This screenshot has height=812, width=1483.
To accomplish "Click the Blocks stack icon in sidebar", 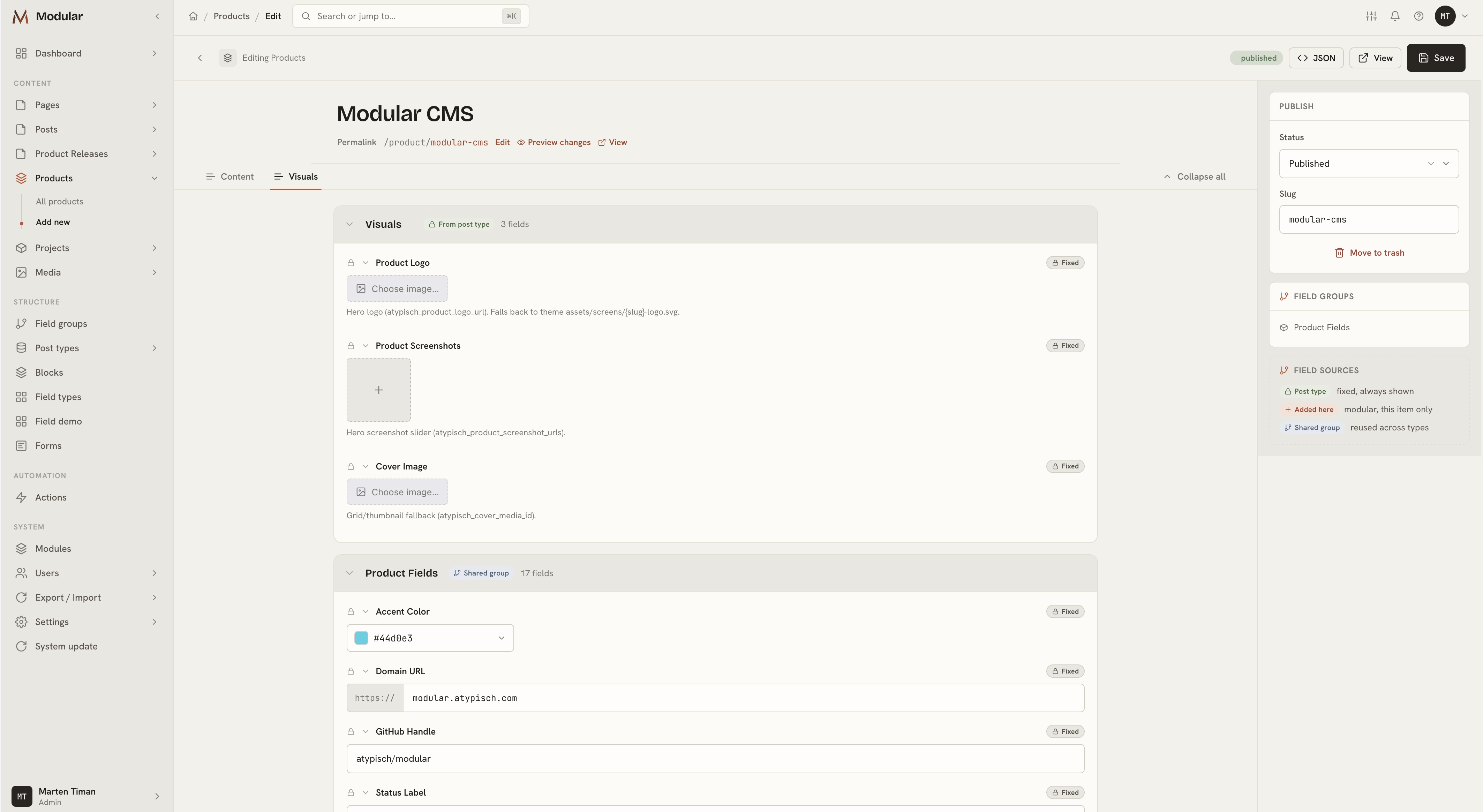I will pos(21,373).
